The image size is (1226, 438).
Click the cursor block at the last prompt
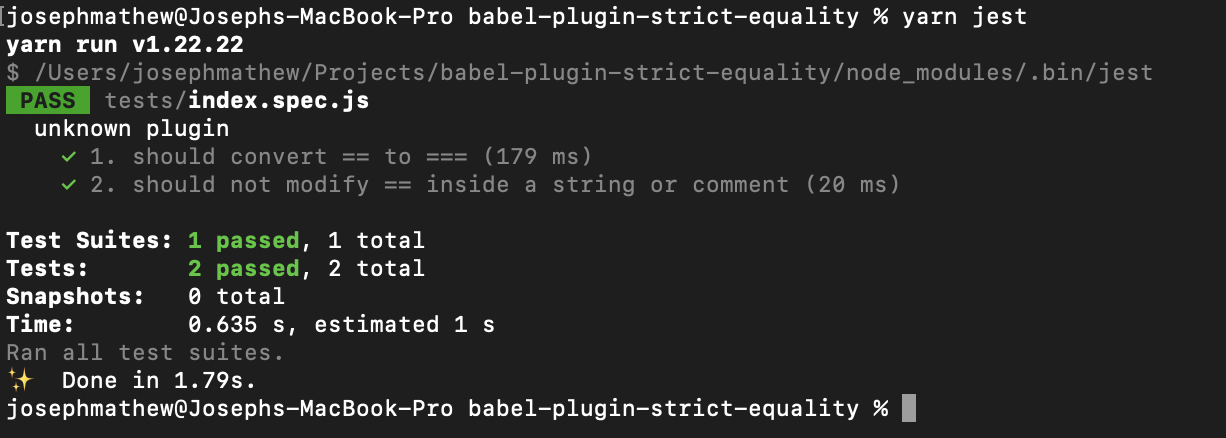(908, 409)
